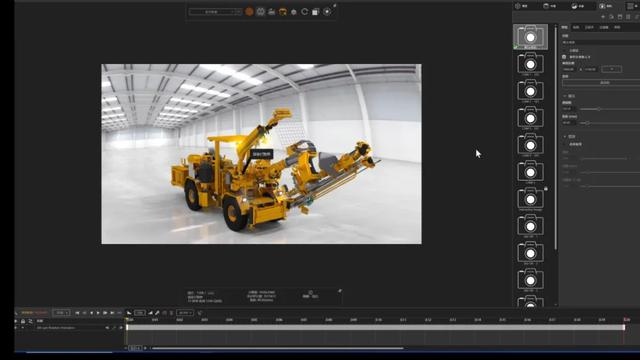Select the highlighted first camera thumbnail
This screenshot has height=360, width=640.
(530, 37)
